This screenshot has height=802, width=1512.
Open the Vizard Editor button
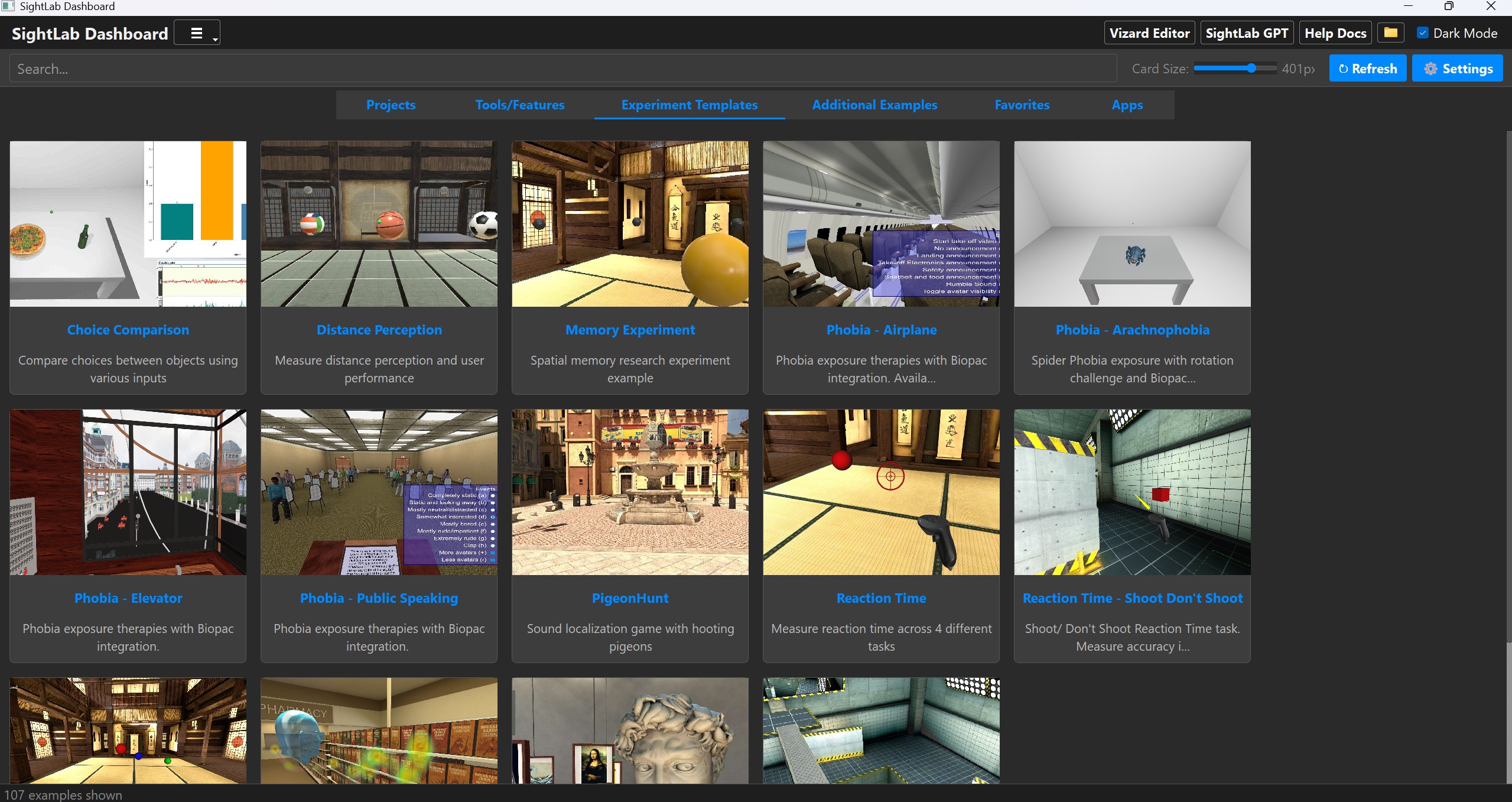point(1149,33)
